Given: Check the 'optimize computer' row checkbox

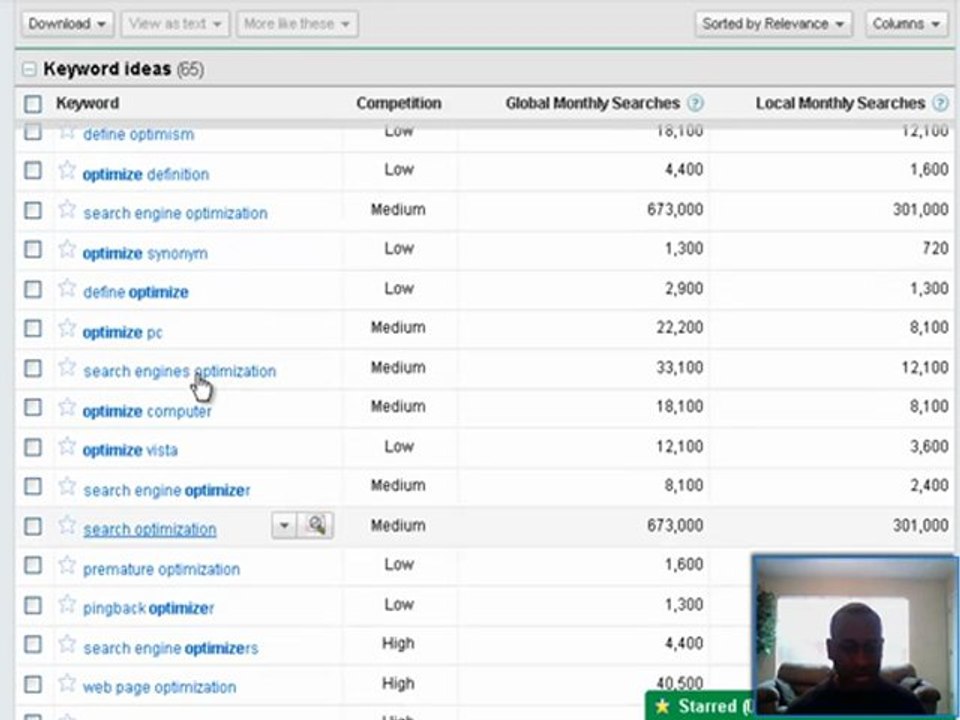Looking at the screenshot, I should pos(33,408).
